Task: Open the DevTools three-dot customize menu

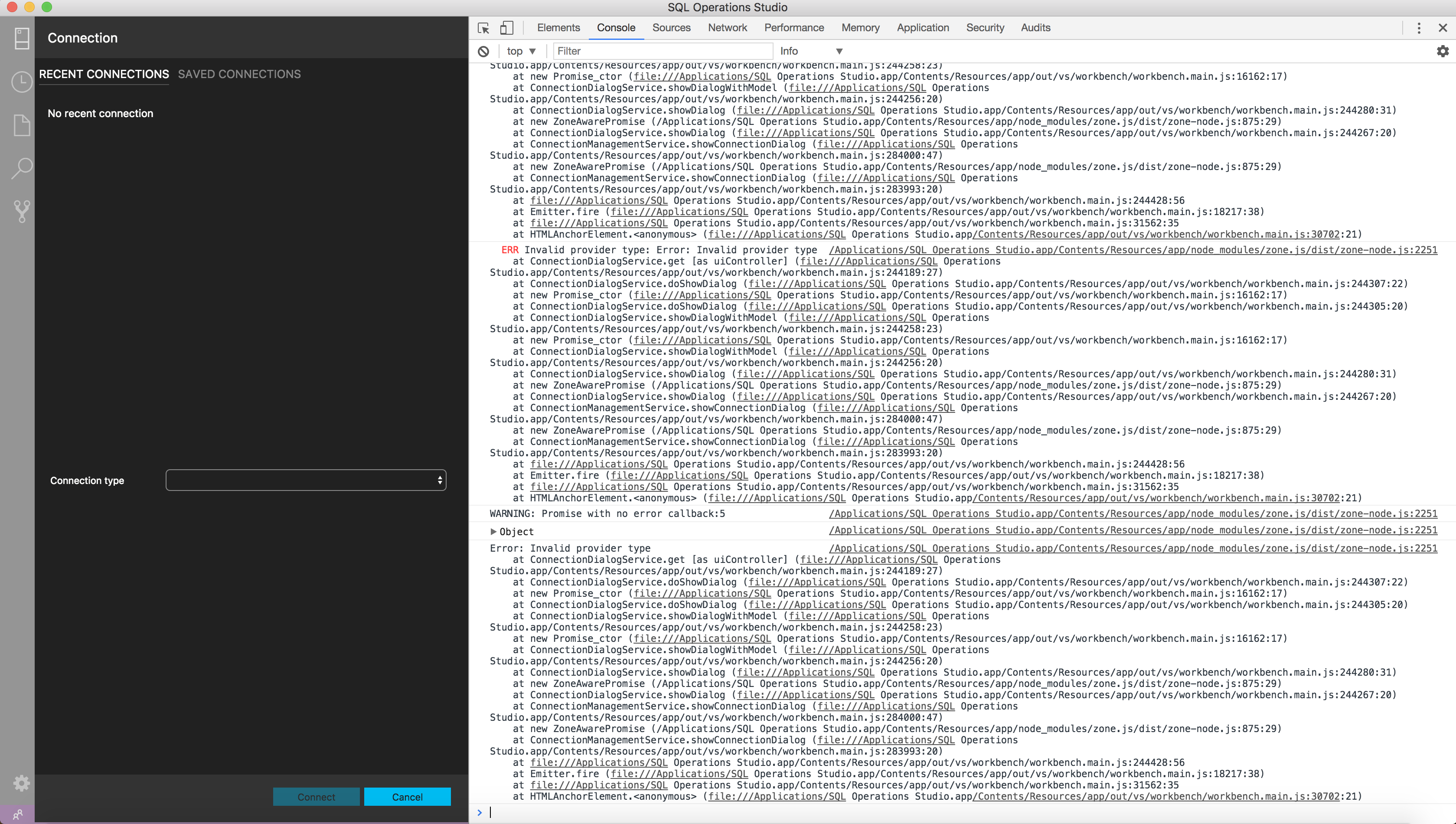Action: (1419, 28)
